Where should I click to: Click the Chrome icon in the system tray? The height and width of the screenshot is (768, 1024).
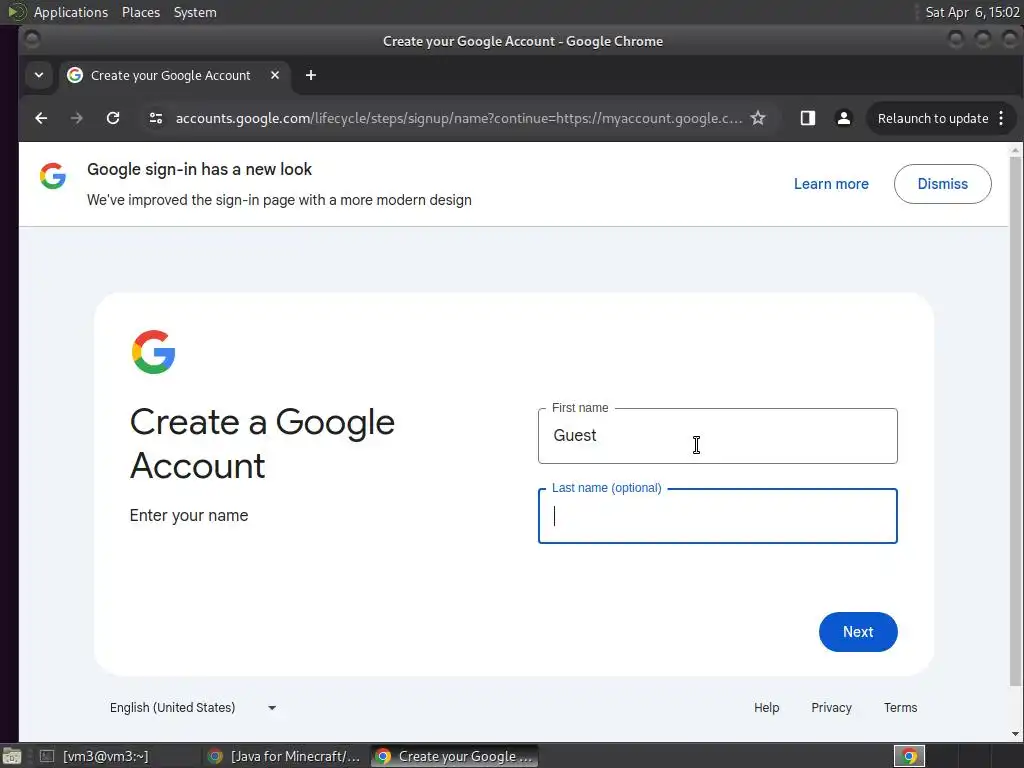tap(908, 756)
